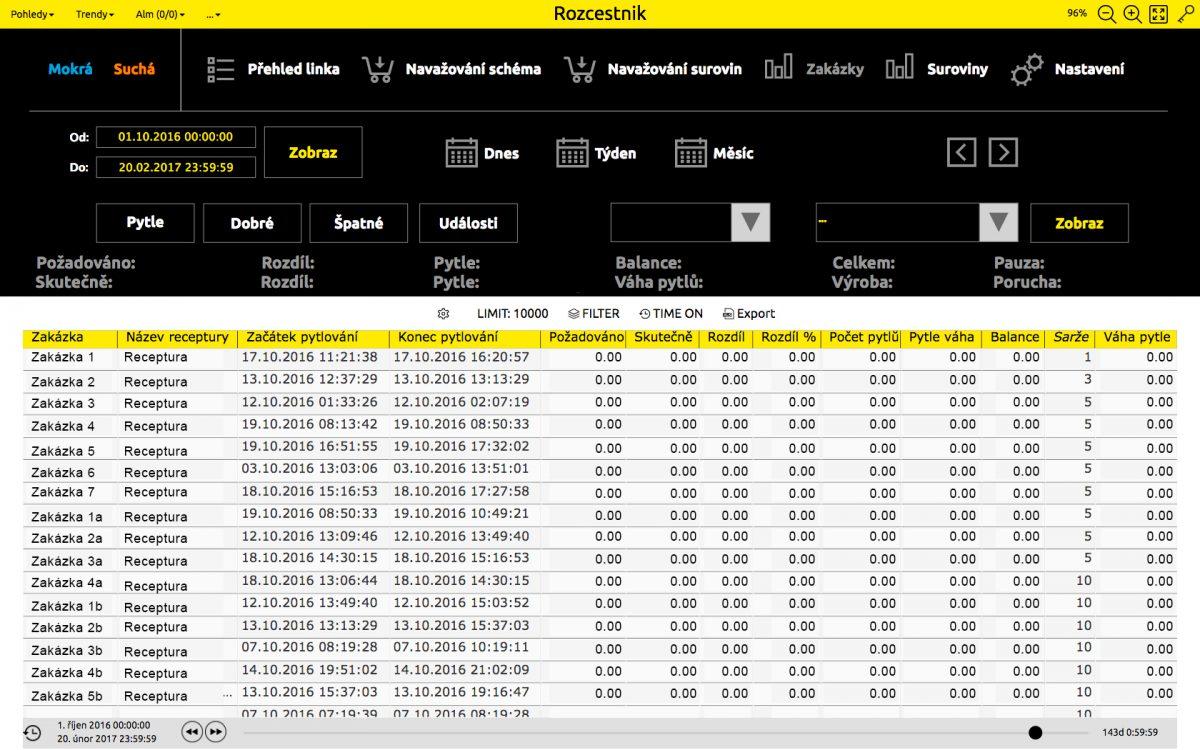Click the timeline slider handle
Screen dimensions: 1200x750
pos(1035,732)
